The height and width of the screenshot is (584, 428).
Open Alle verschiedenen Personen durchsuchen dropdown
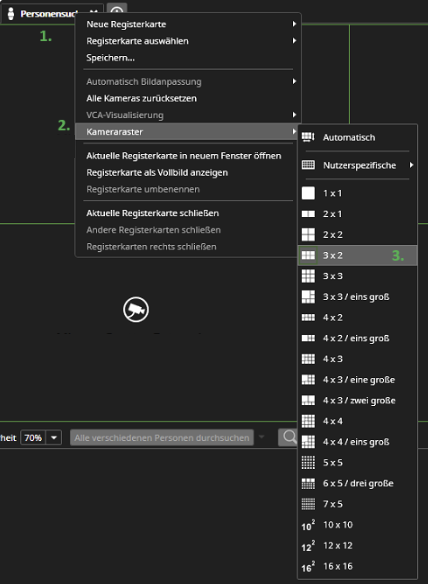162,438
